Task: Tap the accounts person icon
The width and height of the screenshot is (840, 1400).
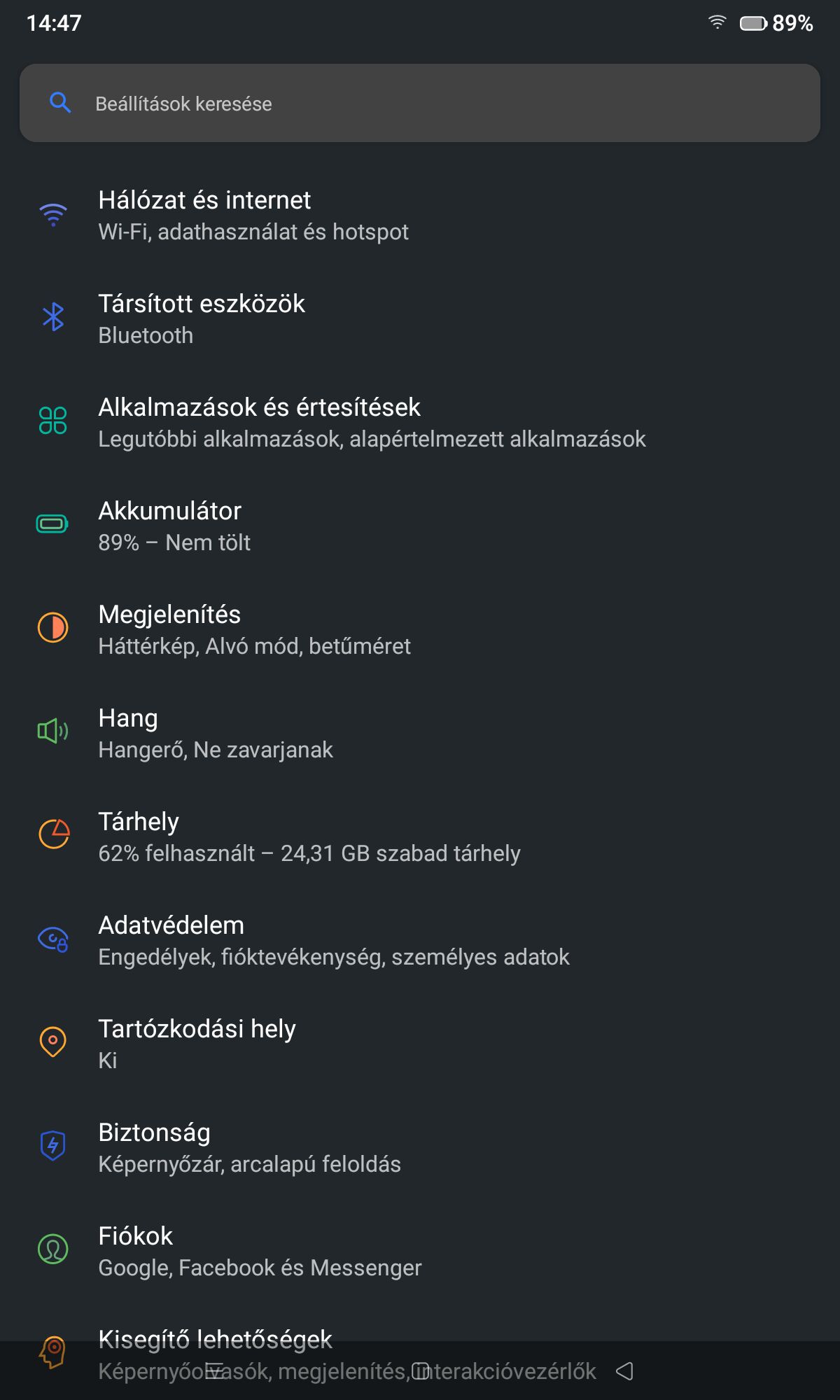Action: 53,1249
